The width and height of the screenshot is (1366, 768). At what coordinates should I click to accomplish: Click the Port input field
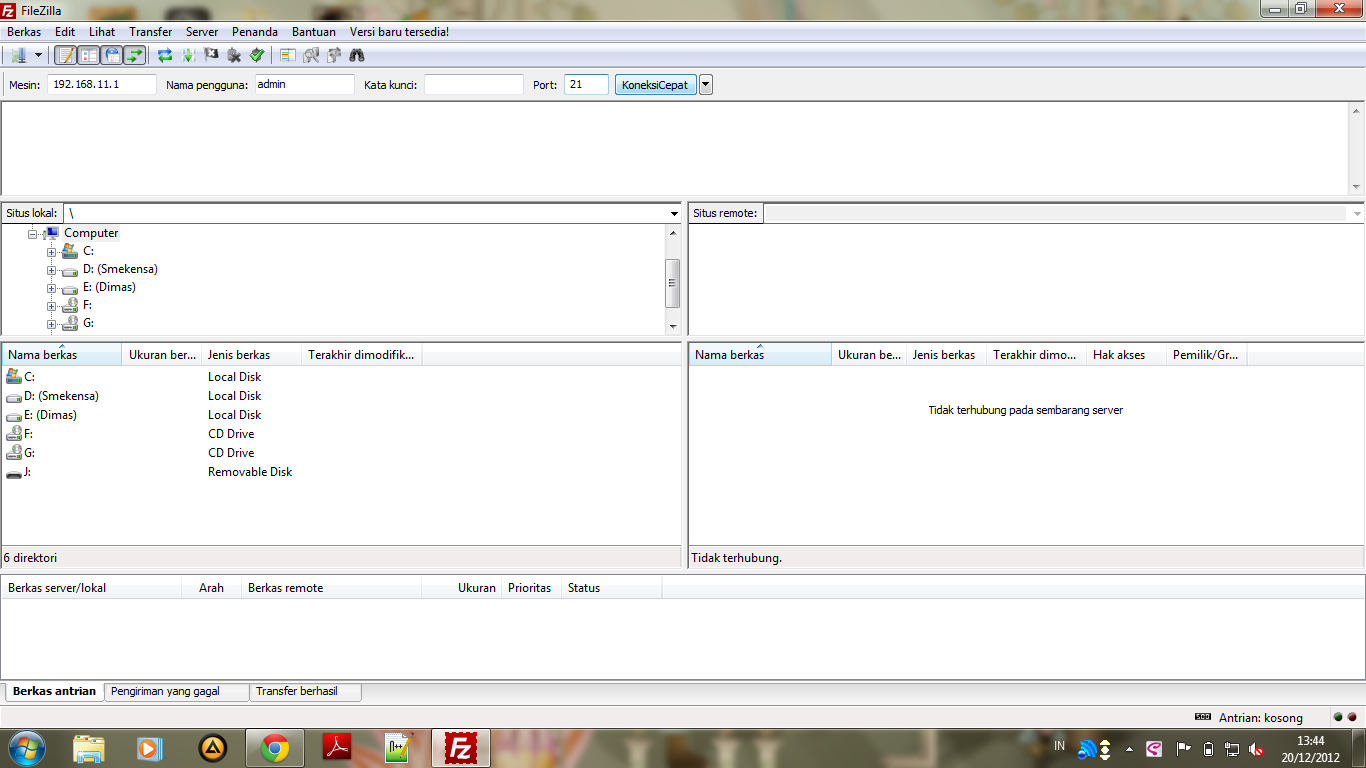coord(586,85)
